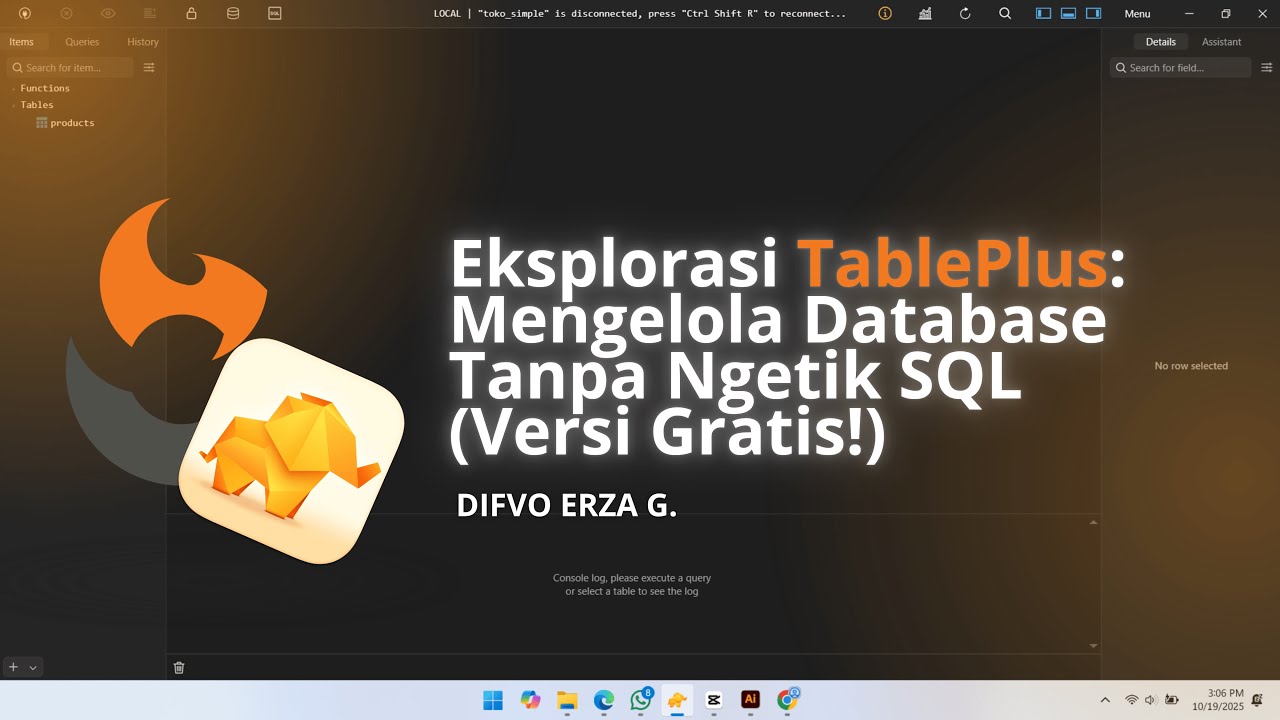Switch to the Items tab
The width and height of the screenshot is (1280, 720).
(21, 42)
